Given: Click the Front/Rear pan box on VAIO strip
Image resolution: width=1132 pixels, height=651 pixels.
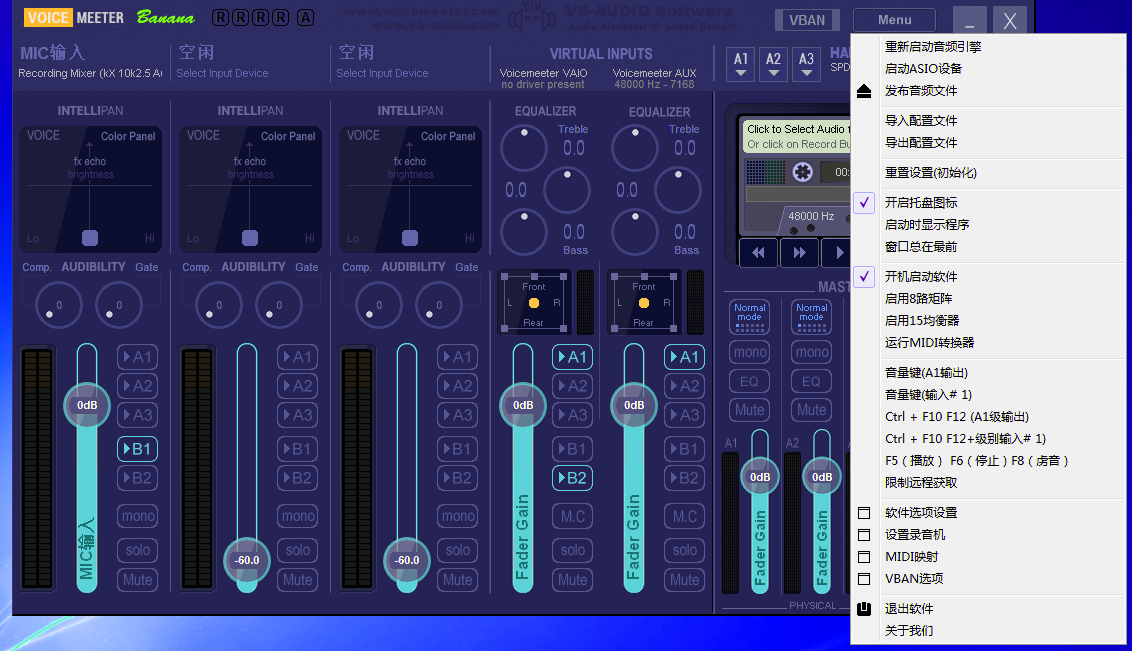Looking at the screenshot, I should click(x=534, y=302).
